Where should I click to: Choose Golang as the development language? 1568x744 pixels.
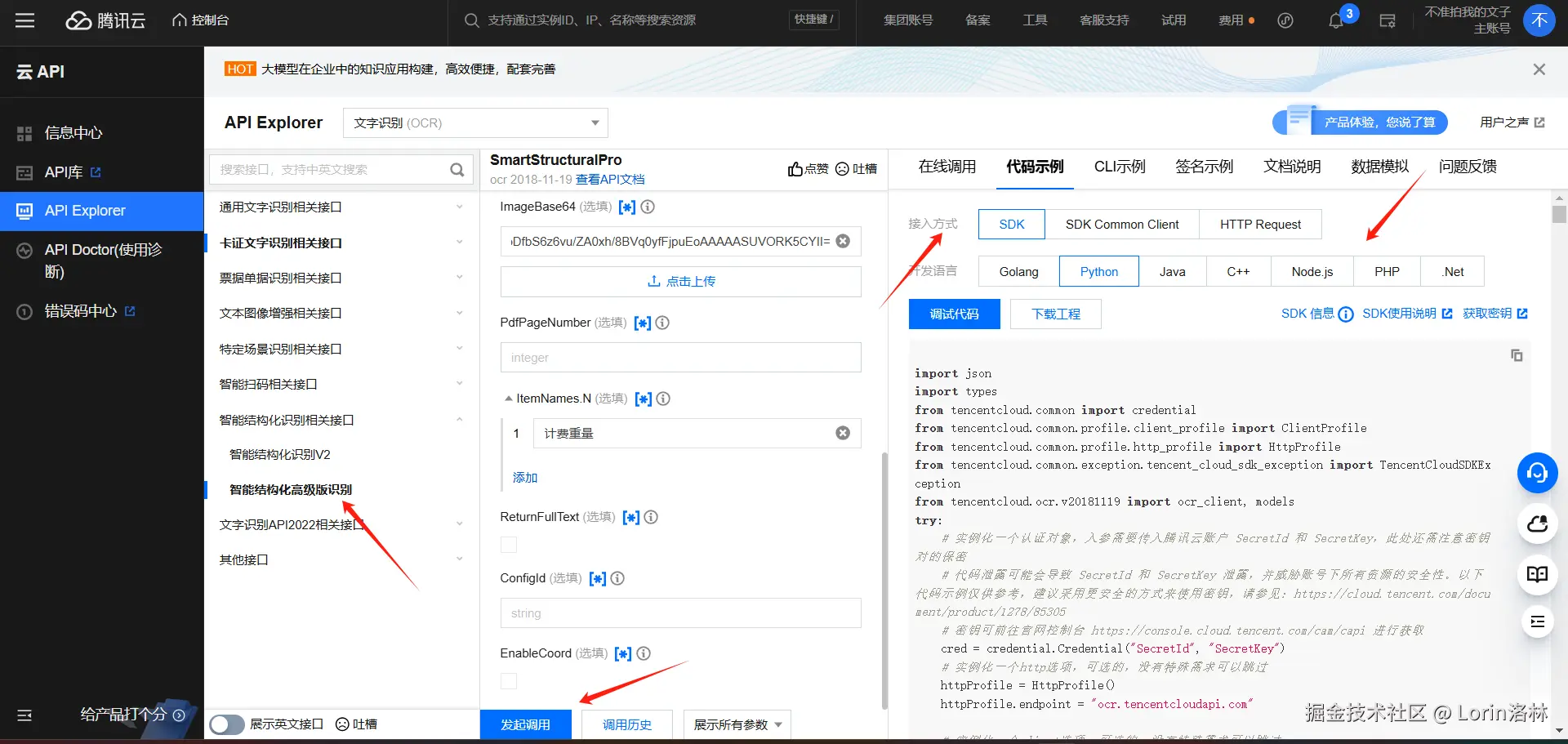click(1019, 272)
